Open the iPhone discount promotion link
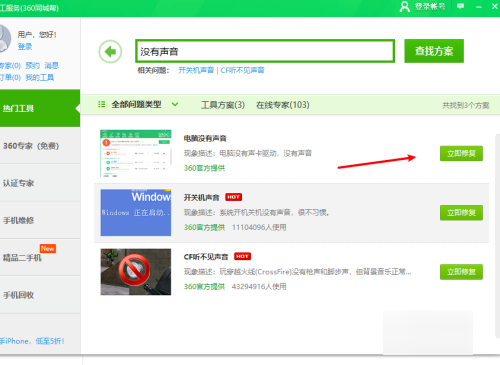Viewport: 500px width, 365px height. click(32, 341)
